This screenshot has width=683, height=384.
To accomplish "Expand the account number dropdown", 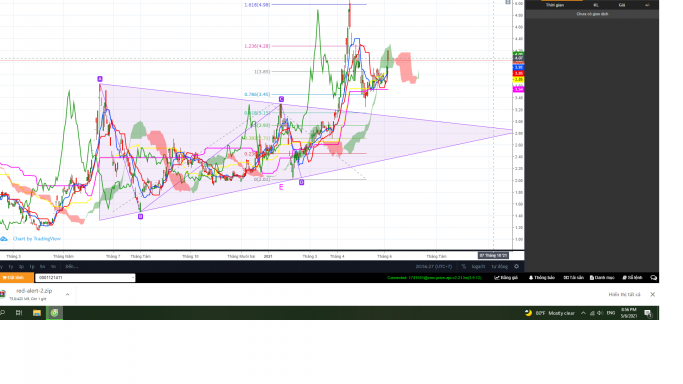I will pos(132,277).
